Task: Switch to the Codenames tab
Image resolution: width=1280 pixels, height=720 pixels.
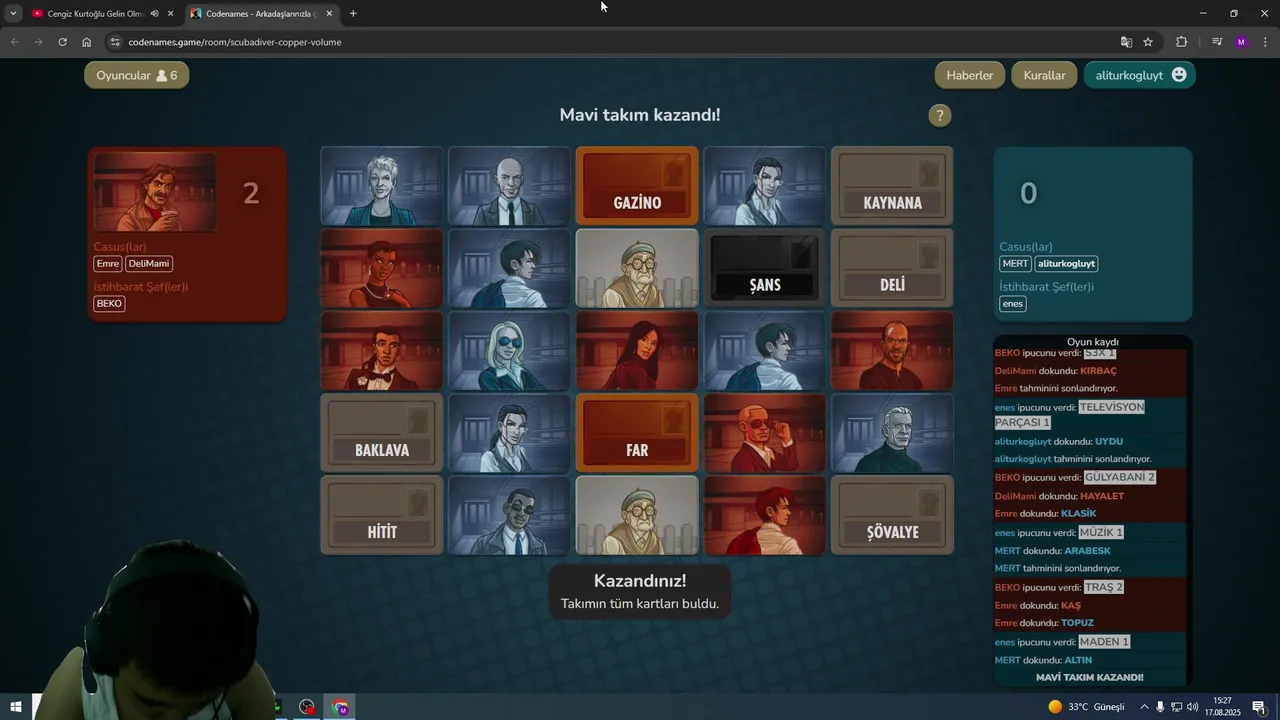Action: 262,14
